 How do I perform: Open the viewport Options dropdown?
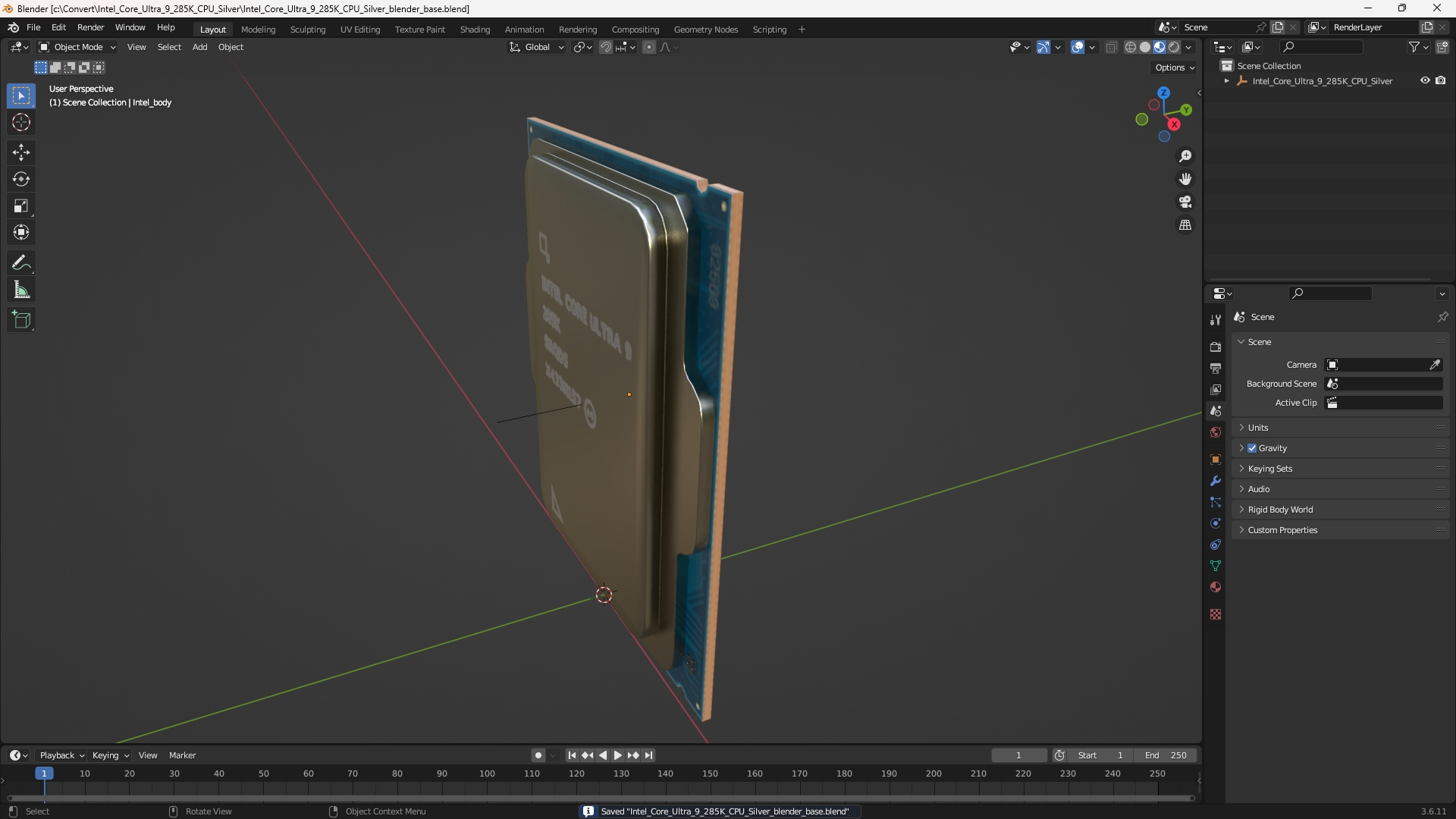point(1175,67)
